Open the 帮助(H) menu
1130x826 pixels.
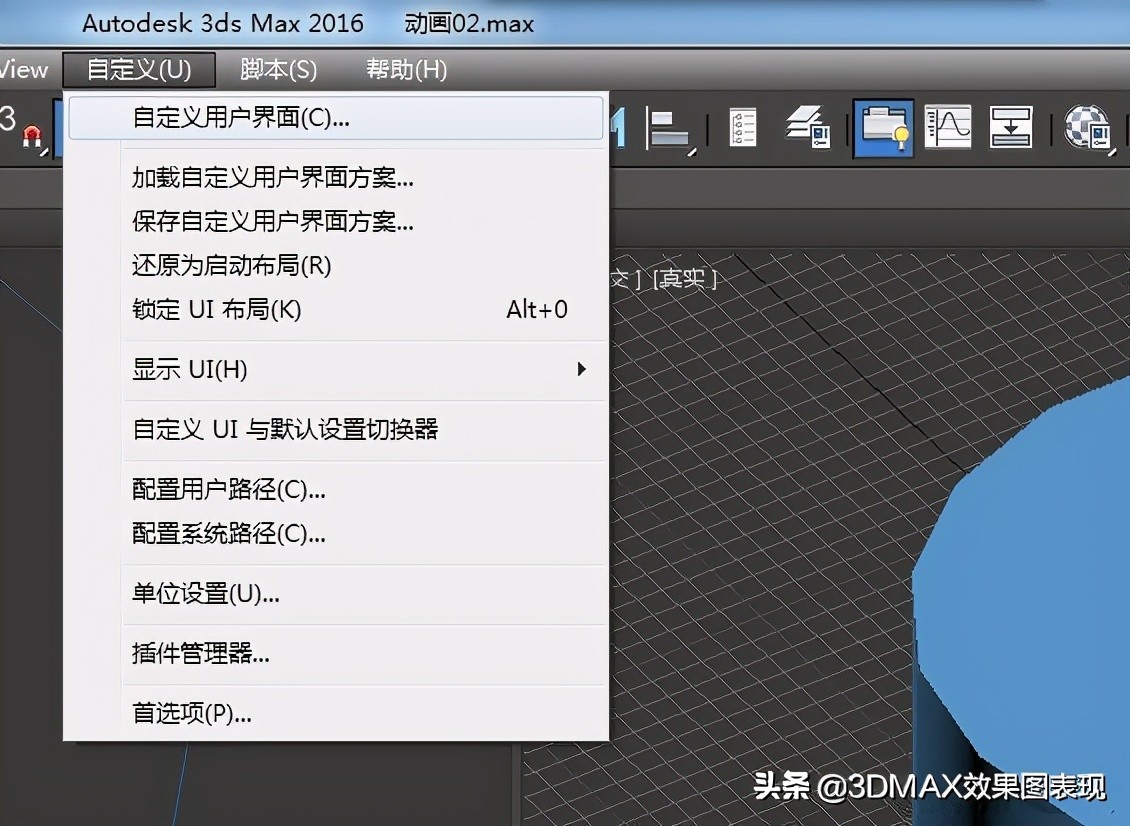pyautogui.click(x=405, y=69)
